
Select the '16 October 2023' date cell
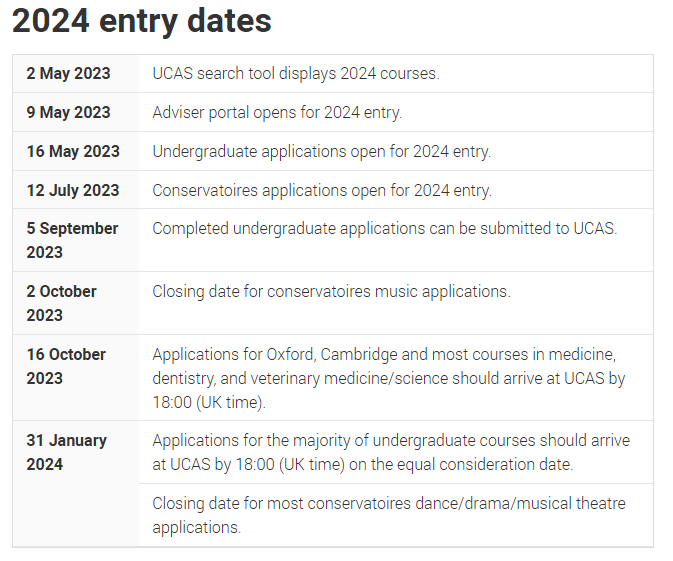coord(76,378)
